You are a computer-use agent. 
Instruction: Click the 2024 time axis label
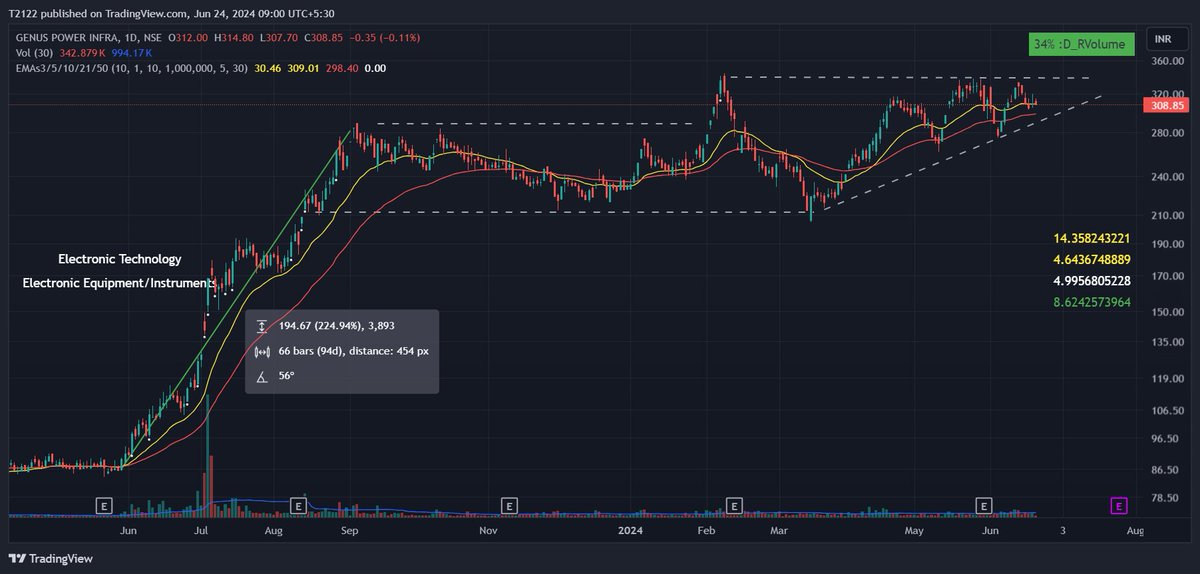tap(628, 531)
